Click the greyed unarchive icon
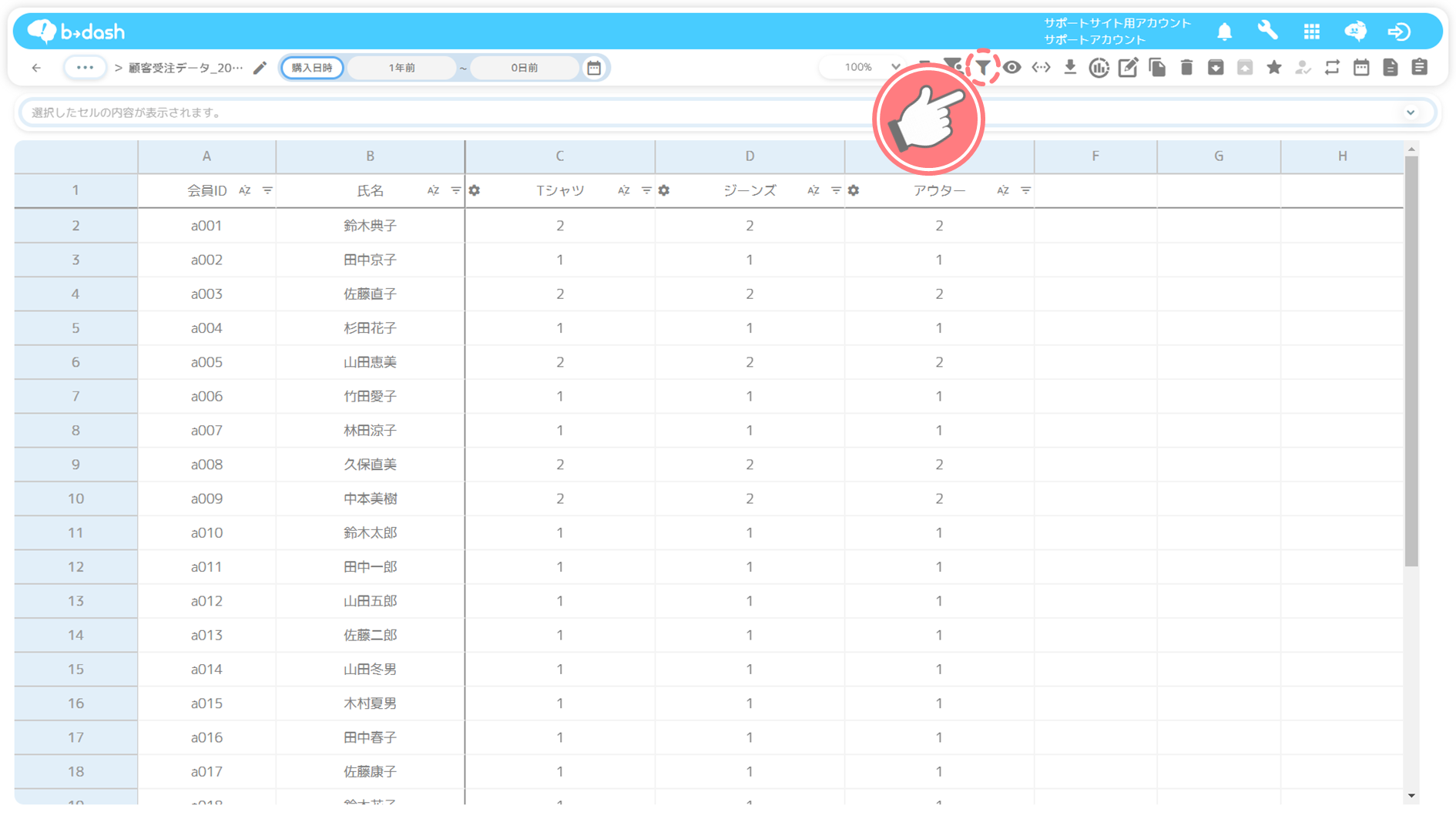 [x=1245, y=68]
